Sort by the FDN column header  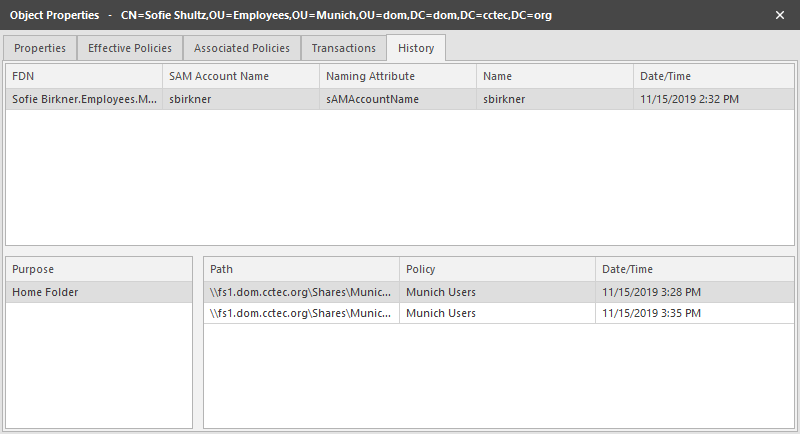click(84, 76)
